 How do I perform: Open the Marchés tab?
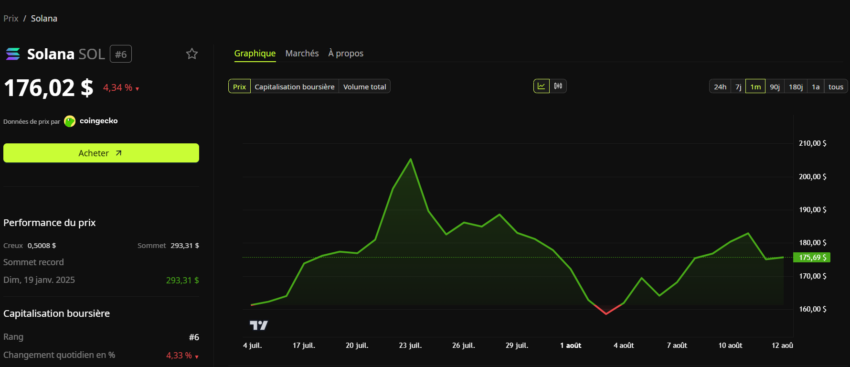(x=302, y=54)
